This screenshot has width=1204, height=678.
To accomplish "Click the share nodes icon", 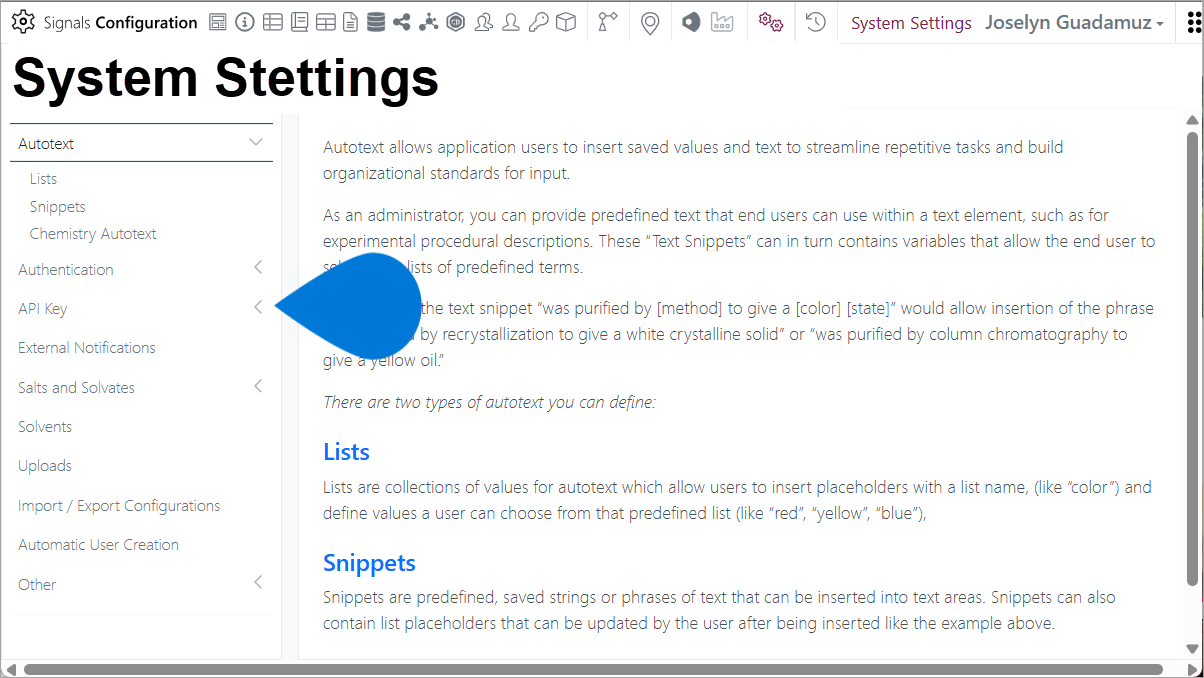I will tap(402, 22).
